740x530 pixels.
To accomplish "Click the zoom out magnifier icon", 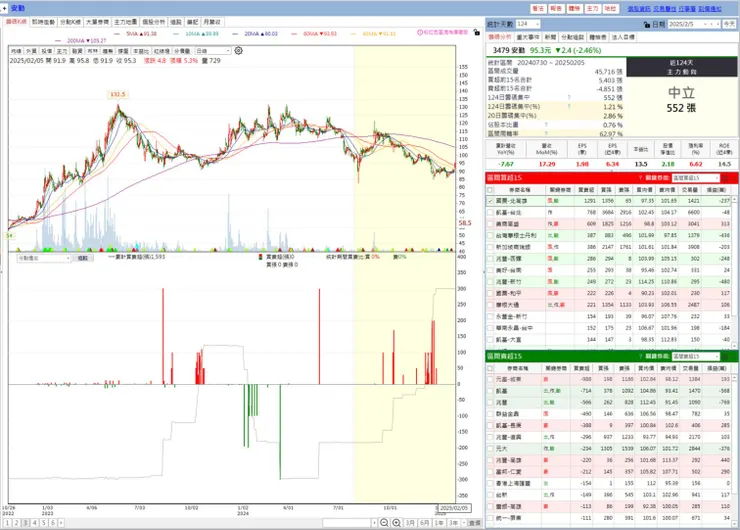I will pos(384,523).
